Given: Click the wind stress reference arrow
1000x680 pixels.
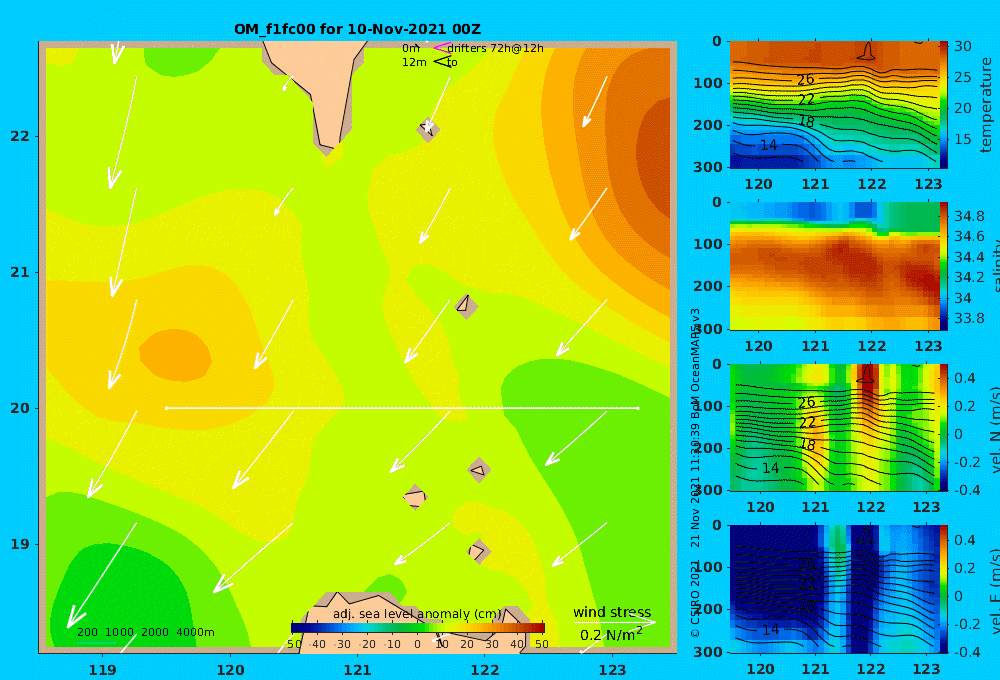Looking at the screenshot, I should [x=614, y=623].
